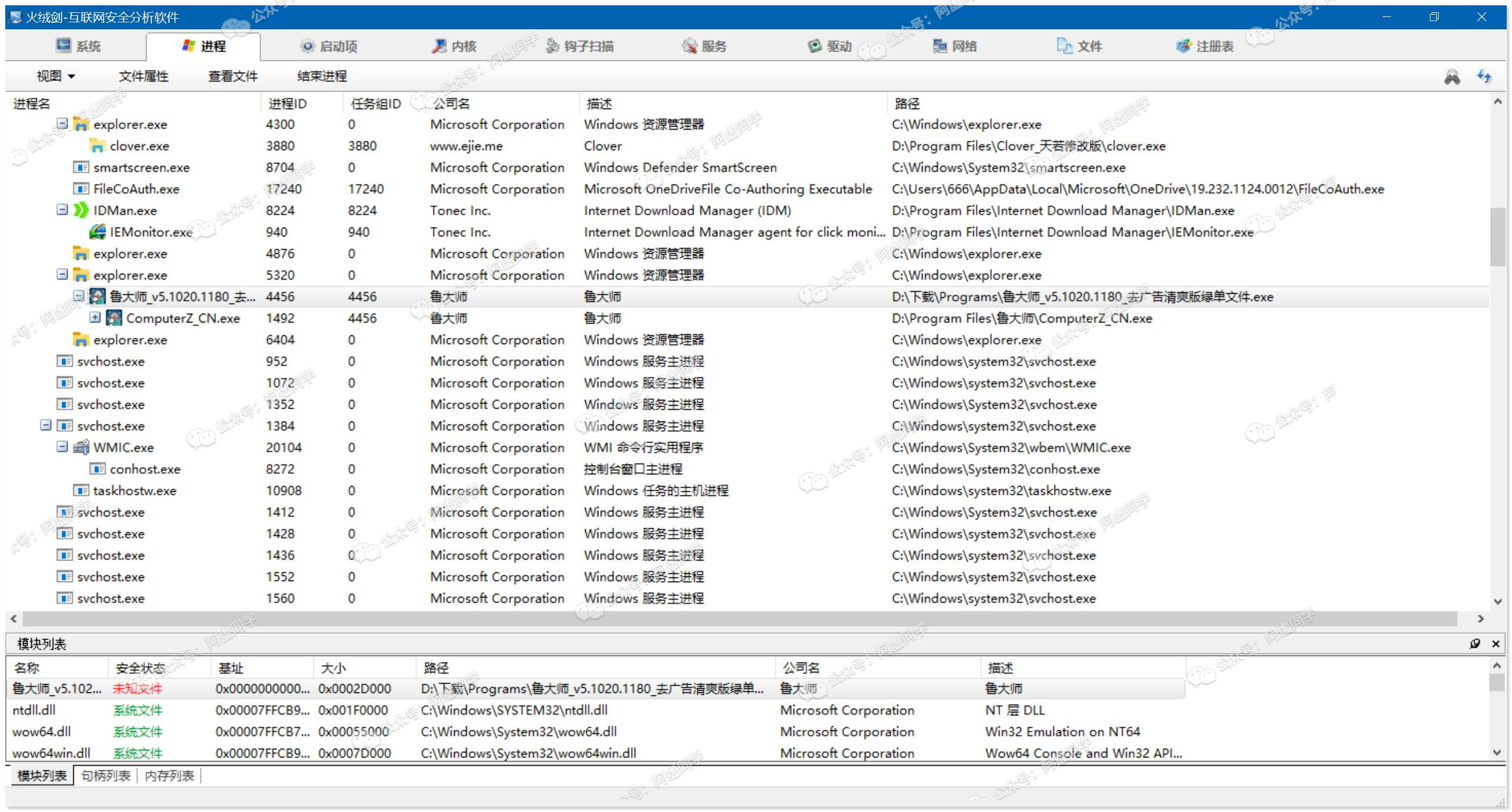Click the clover.exe process icon
The image size is (1512, 812).
97,145
